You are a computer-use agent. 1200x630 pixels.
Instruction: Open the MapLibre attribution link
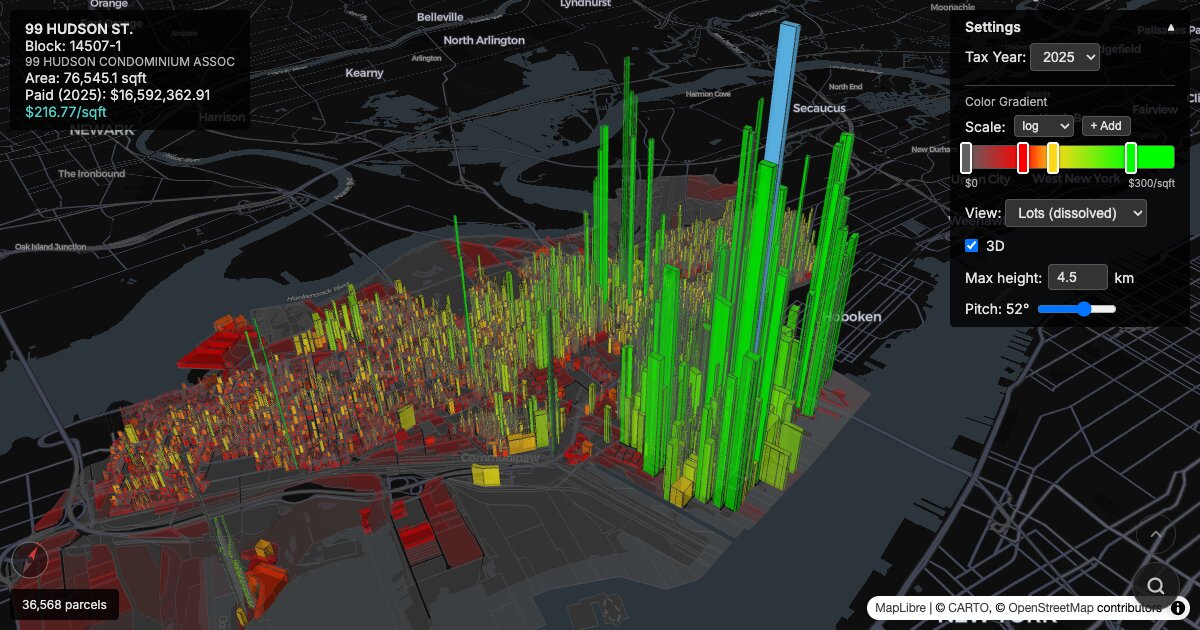click(900, 608)
